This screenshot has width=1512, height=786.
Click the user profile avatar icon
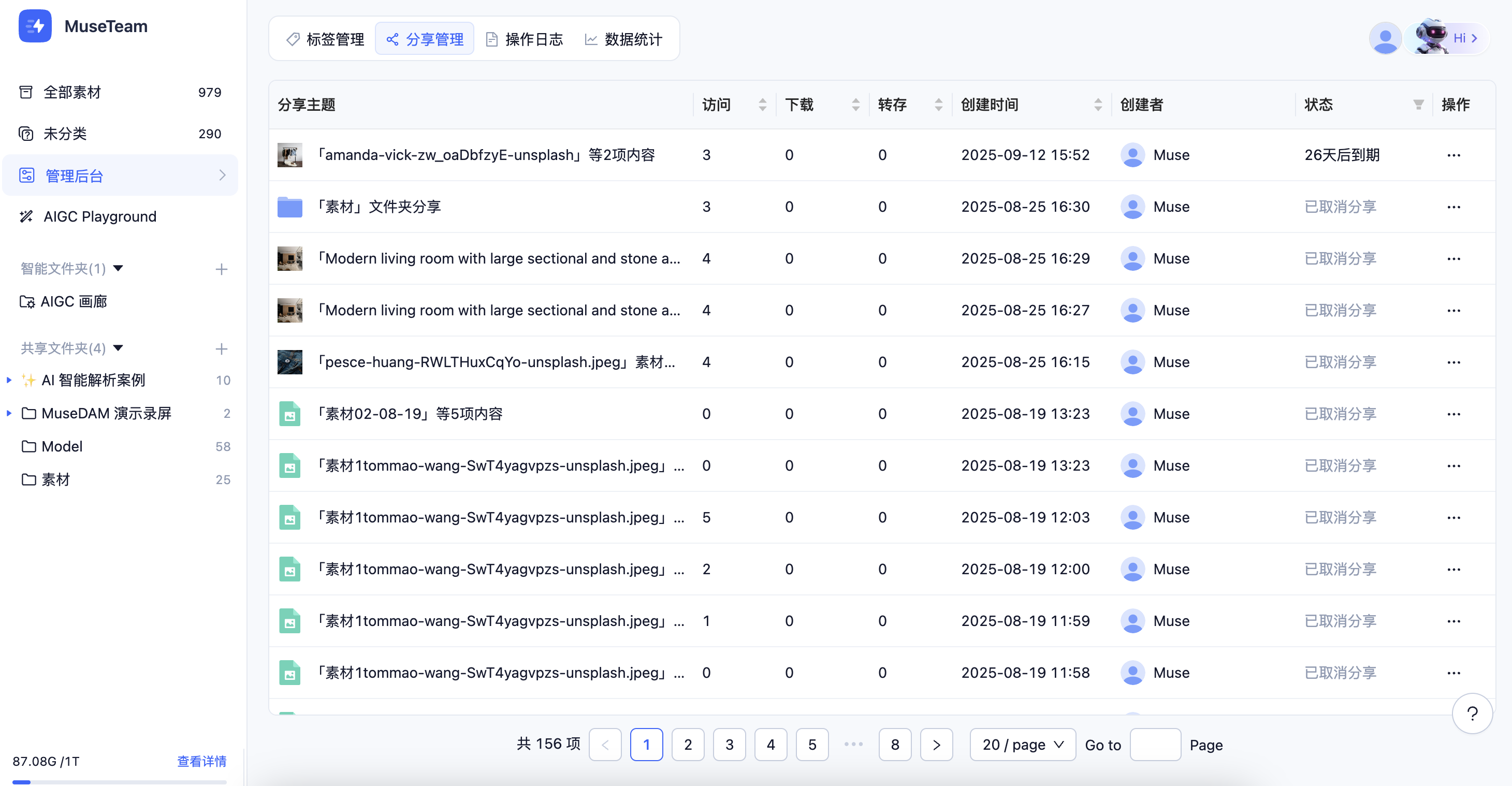(x=1385, y=39)
